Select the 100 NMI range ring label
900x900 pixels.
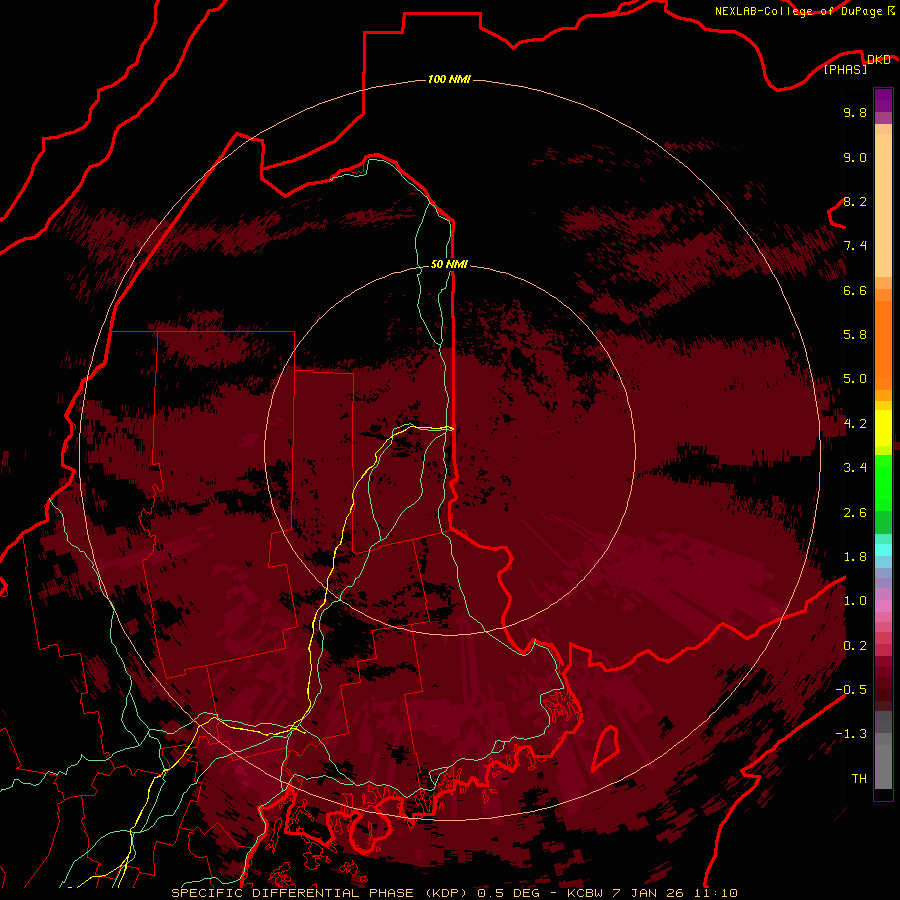tap(449, 79)
